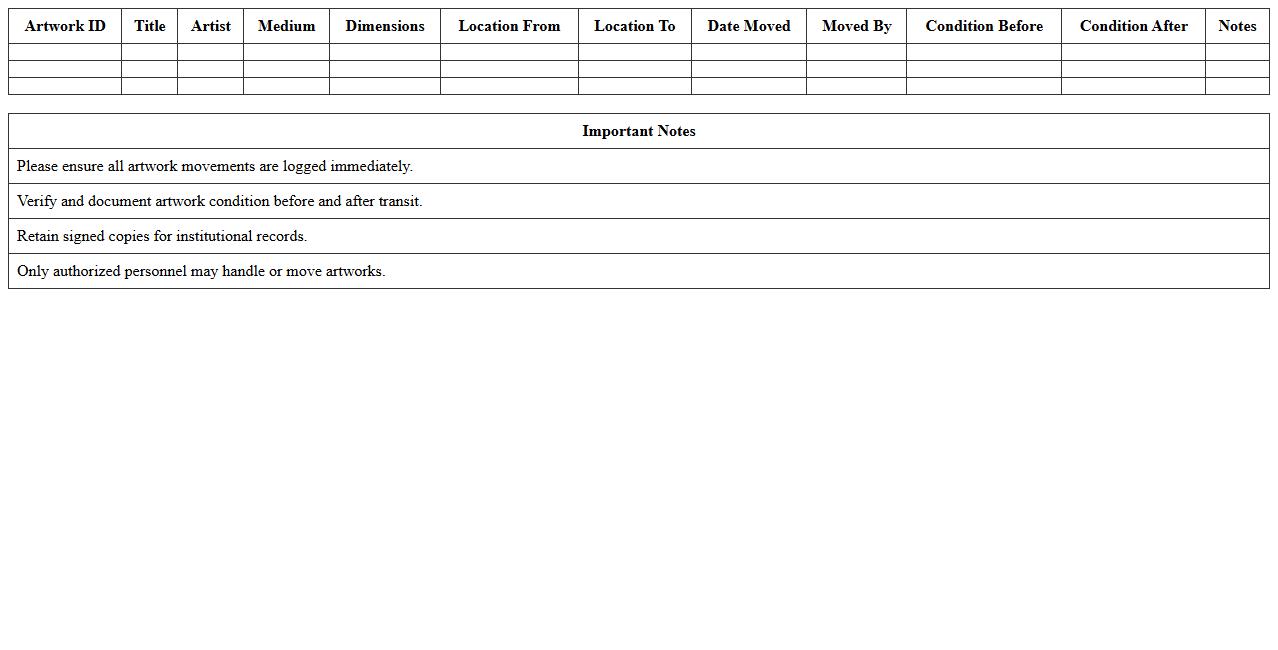This screenshot has width=1278, height=650.
Task: Select the note about logging movements immediately
Action: [215, 166]
